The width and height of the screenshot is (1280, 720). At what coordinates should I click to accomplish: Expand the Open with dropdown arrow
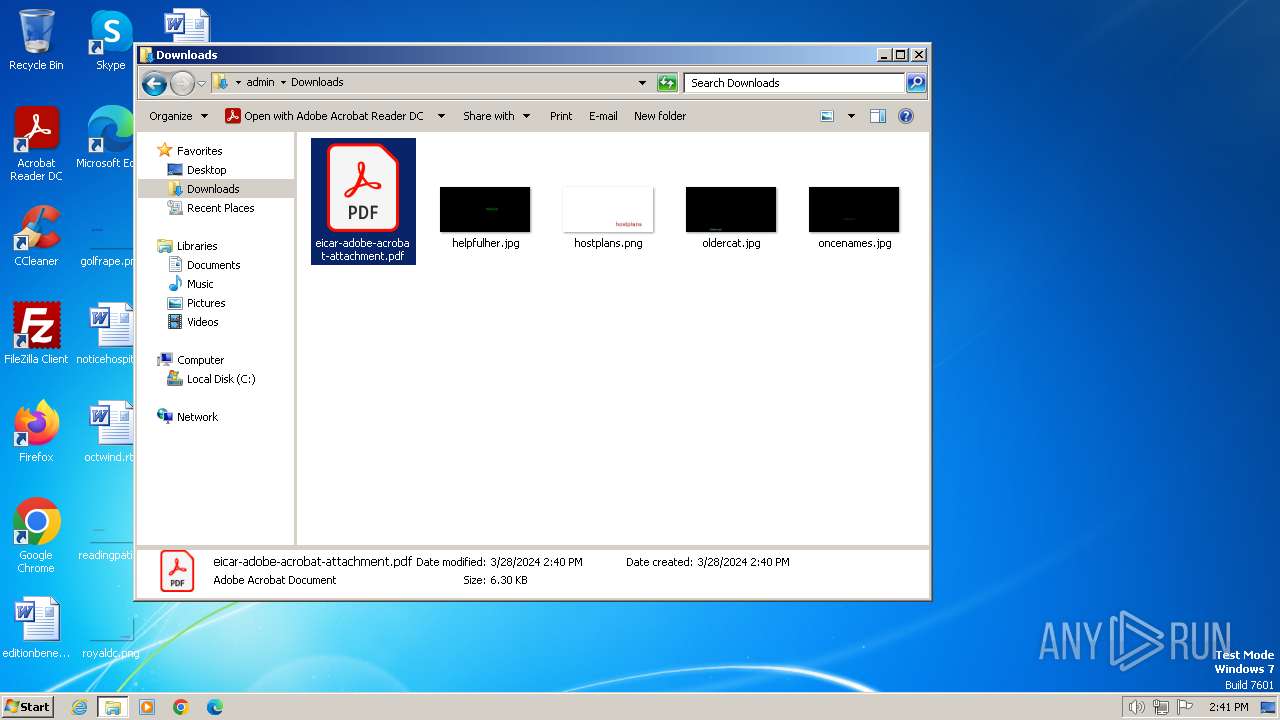pos(440,116)
